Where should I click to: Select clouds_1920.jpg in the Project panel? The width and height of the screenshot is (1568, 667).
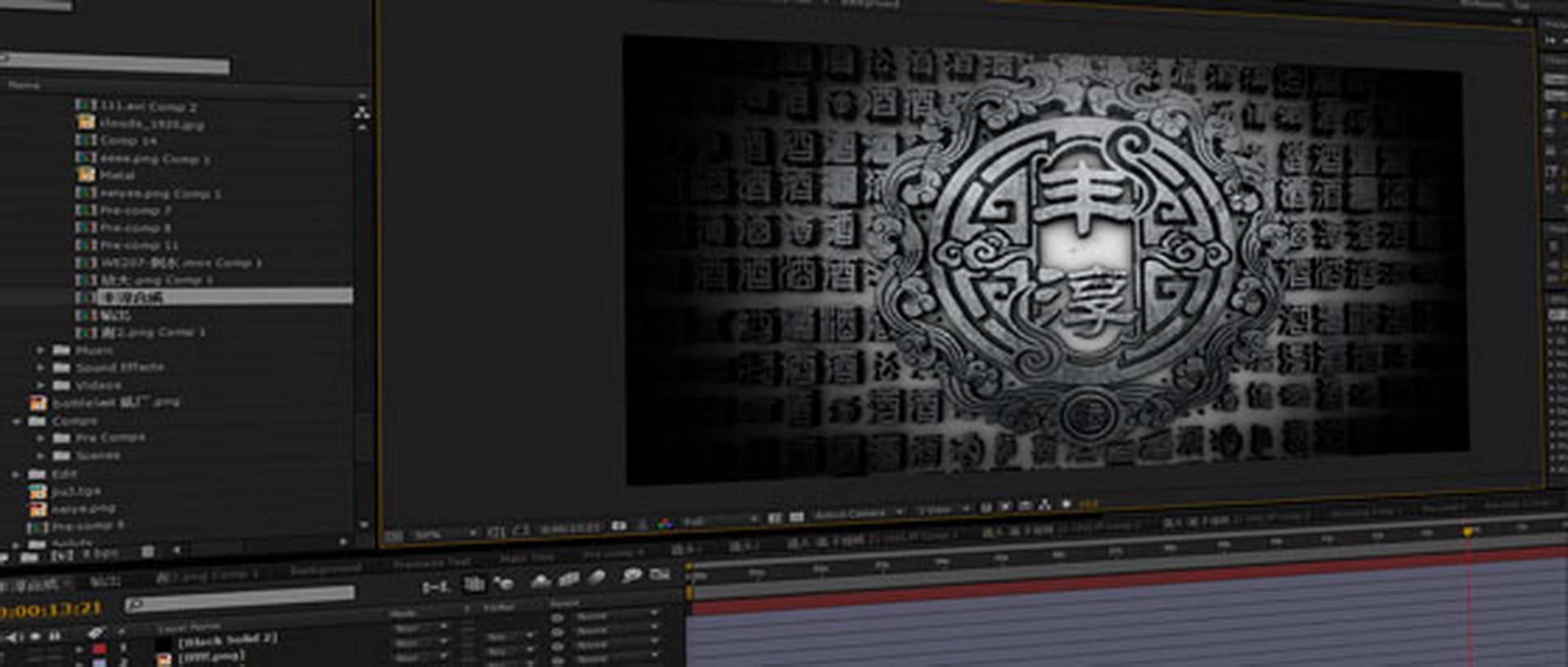tap(152, 124)
